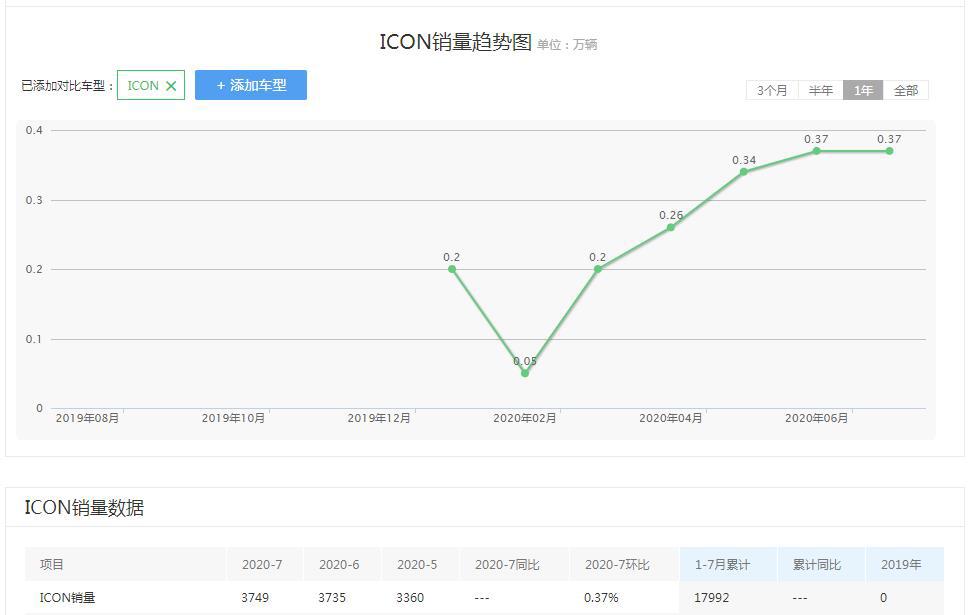Click the second 0.2 point near 2020年03月
971x615 pixels.
coord(598,269)
